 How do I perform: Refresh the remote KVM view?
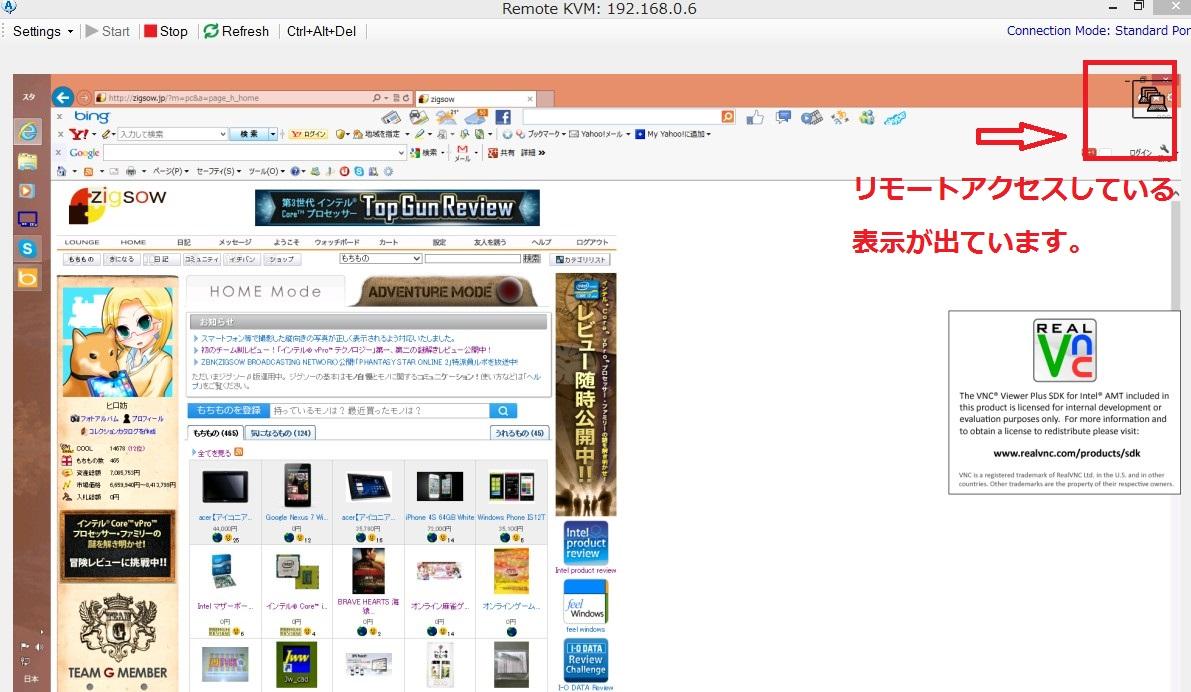click(236, 31)
